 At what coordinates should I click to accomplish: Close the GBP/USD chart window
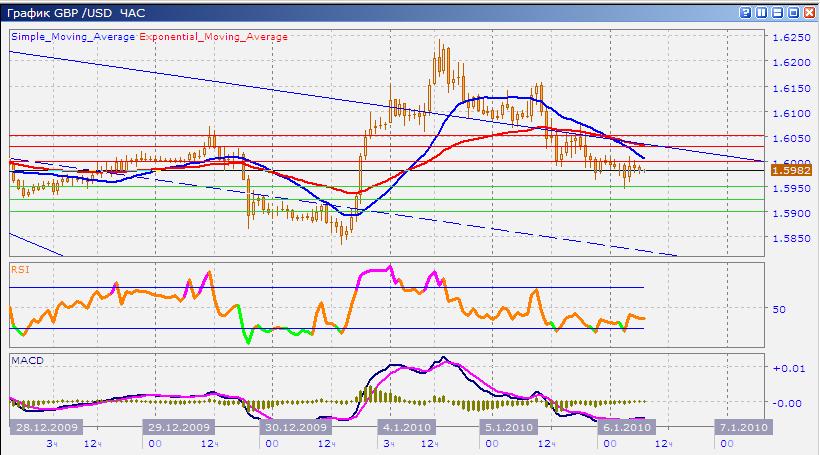coord(808,13)
